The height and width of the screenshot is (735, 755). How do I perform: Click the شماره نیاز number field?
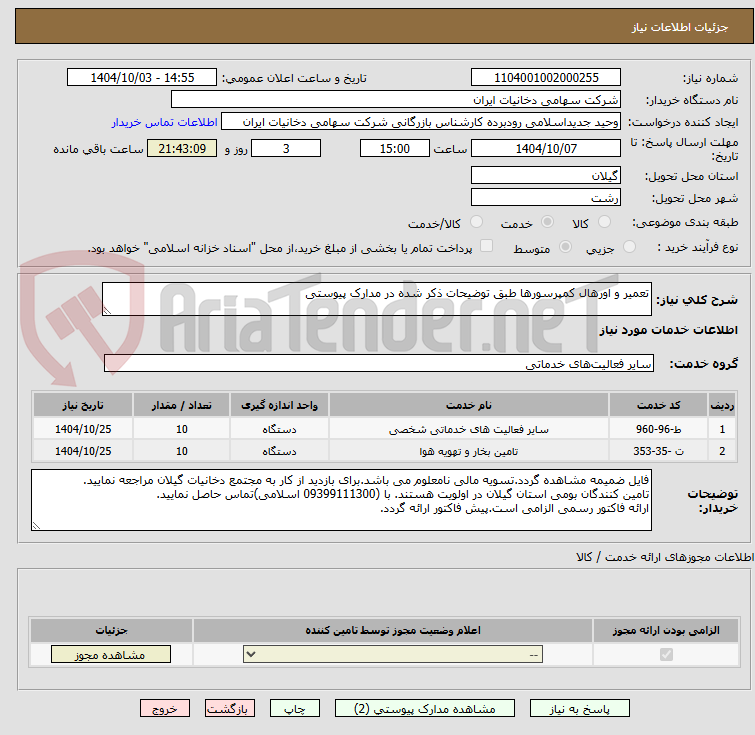545,78
